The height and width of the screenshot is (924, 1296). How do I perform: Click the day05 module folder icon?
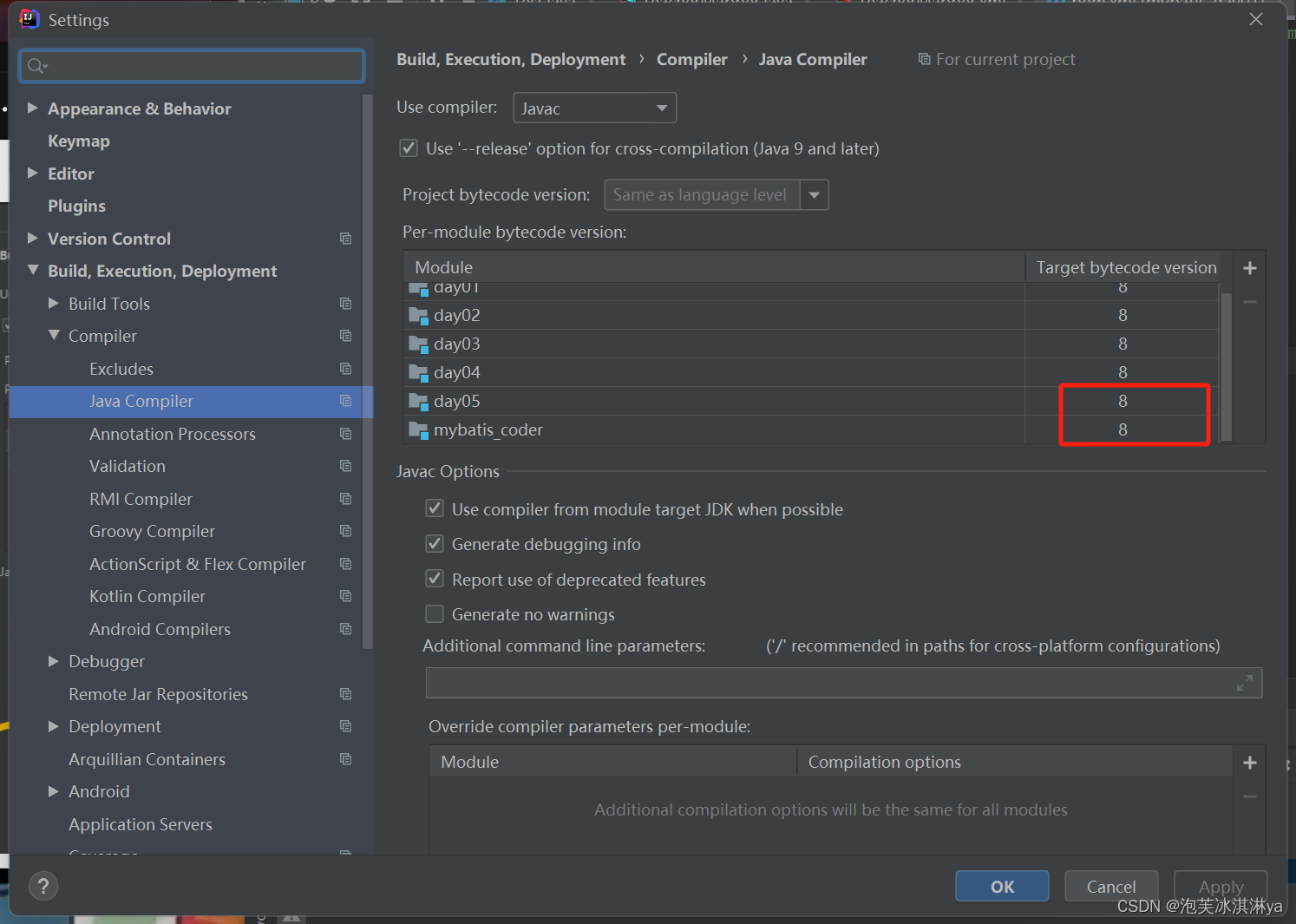tap(417, 401)
